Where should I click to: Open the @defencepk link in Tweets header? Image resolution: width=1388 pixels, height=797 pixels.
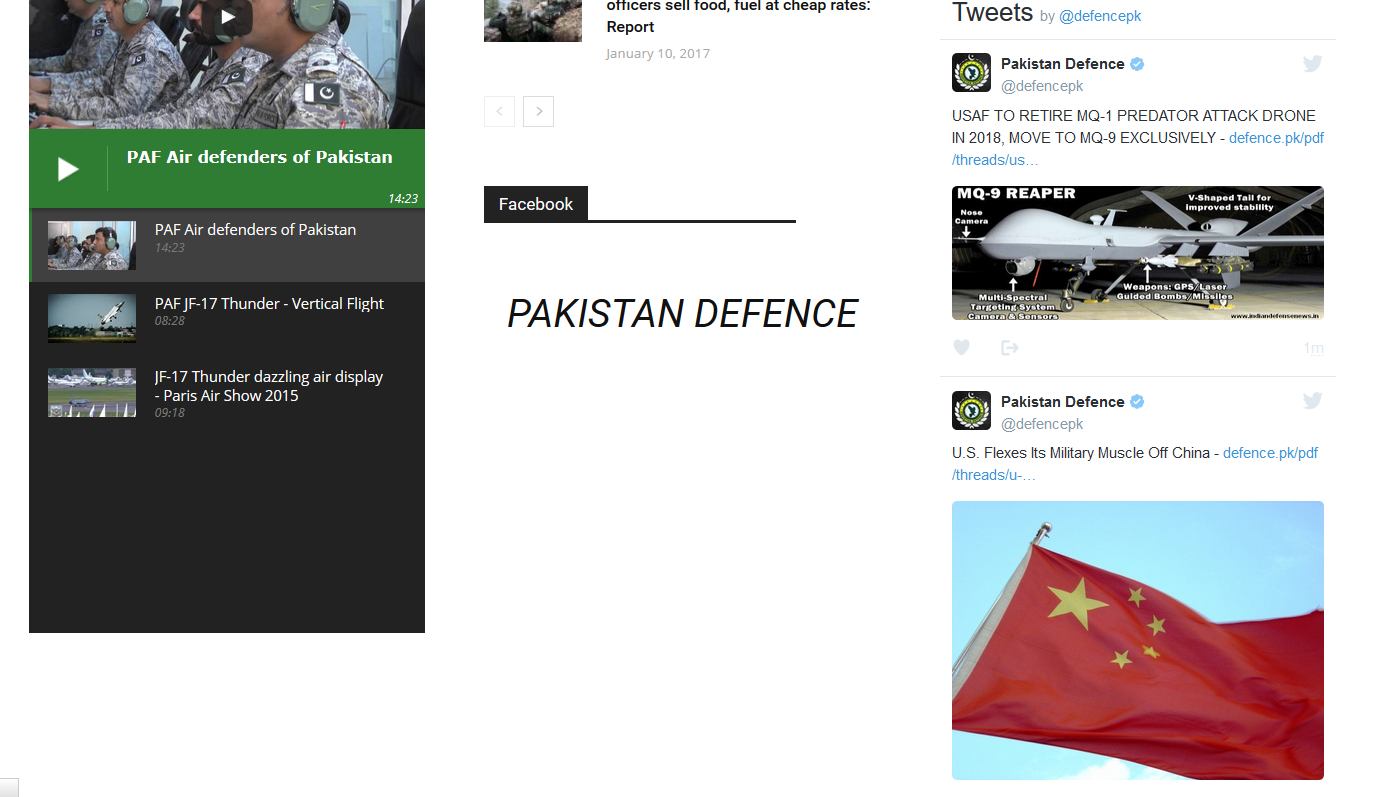1100,16
